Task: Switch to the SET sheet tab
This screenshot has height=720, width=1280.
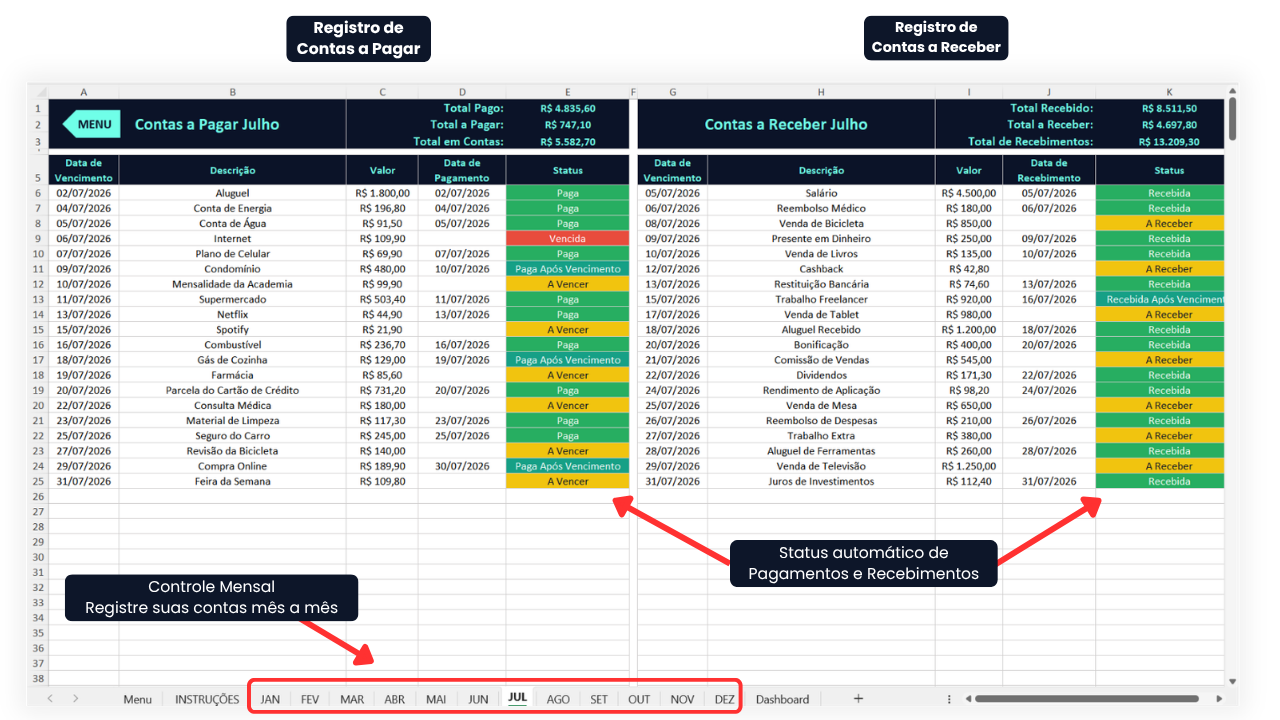Action: point(598,699)
